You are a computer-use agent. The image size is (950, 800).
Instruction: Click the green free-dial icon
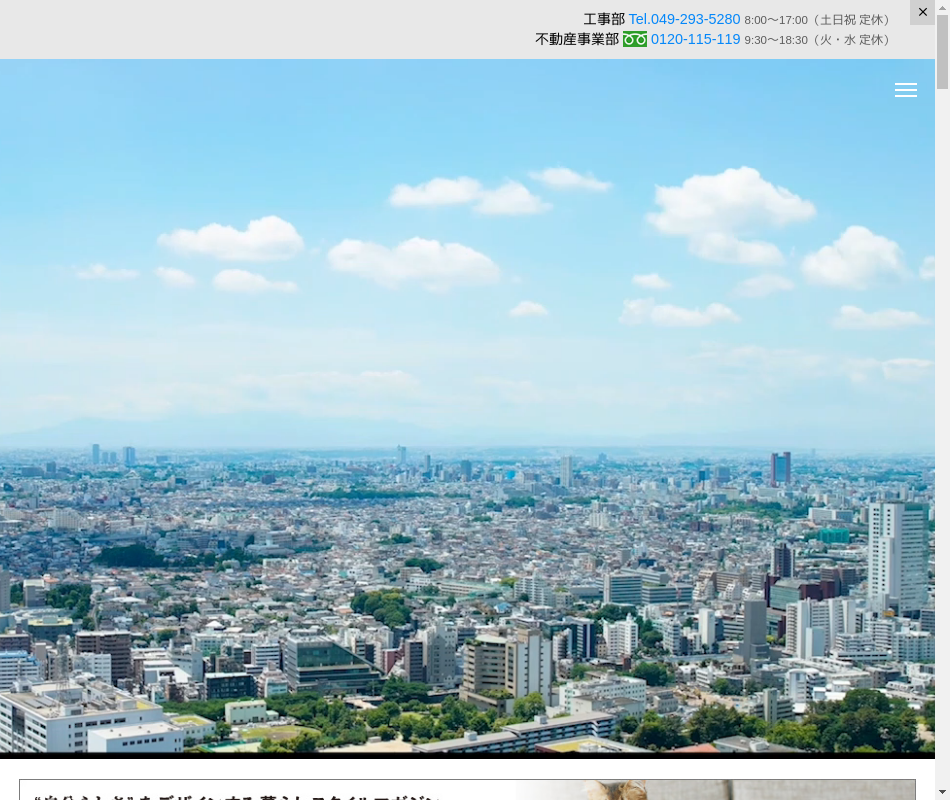pos(635,40)
